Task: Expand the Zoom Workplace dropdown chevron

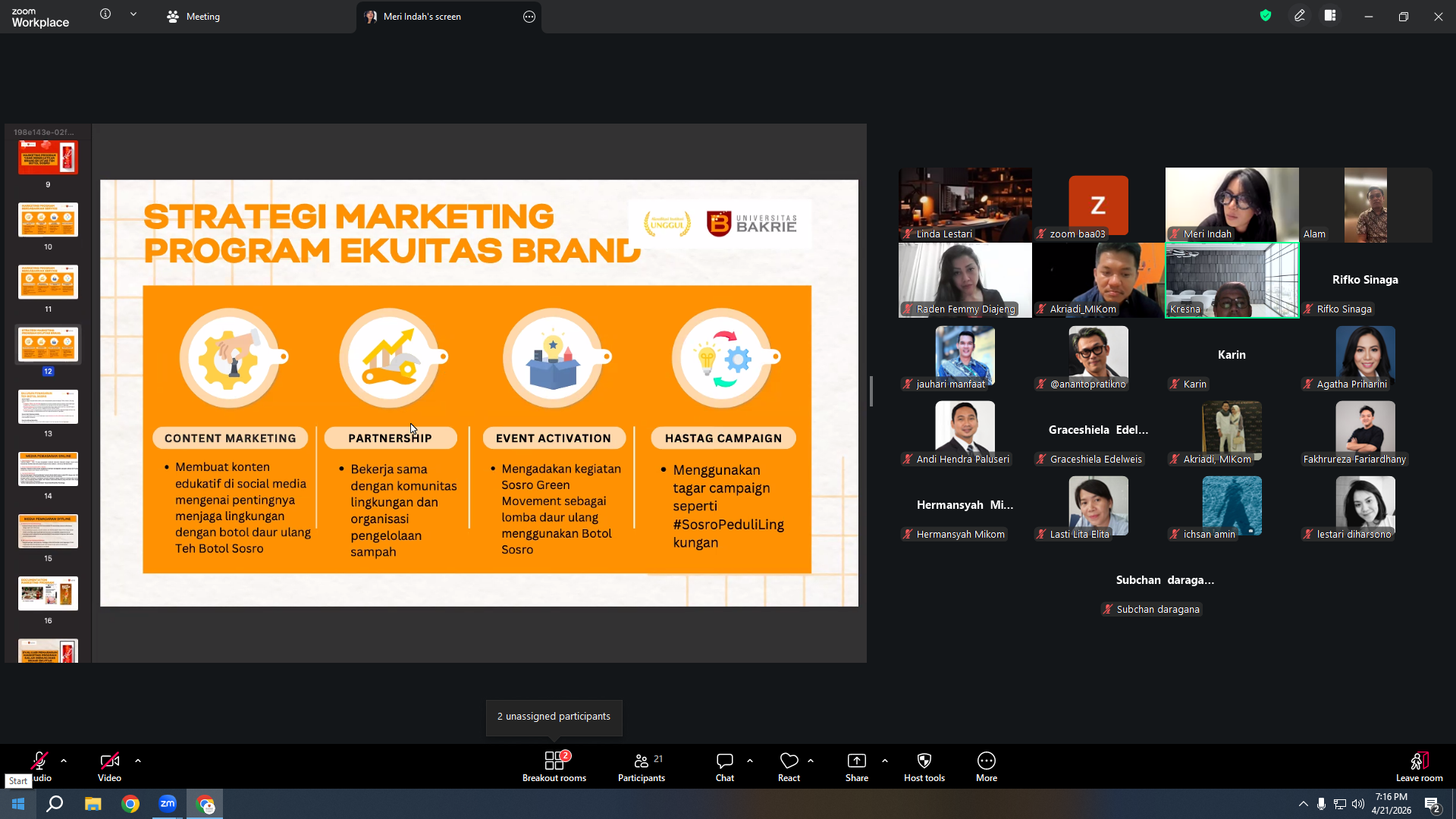Action: pos(133,14)
